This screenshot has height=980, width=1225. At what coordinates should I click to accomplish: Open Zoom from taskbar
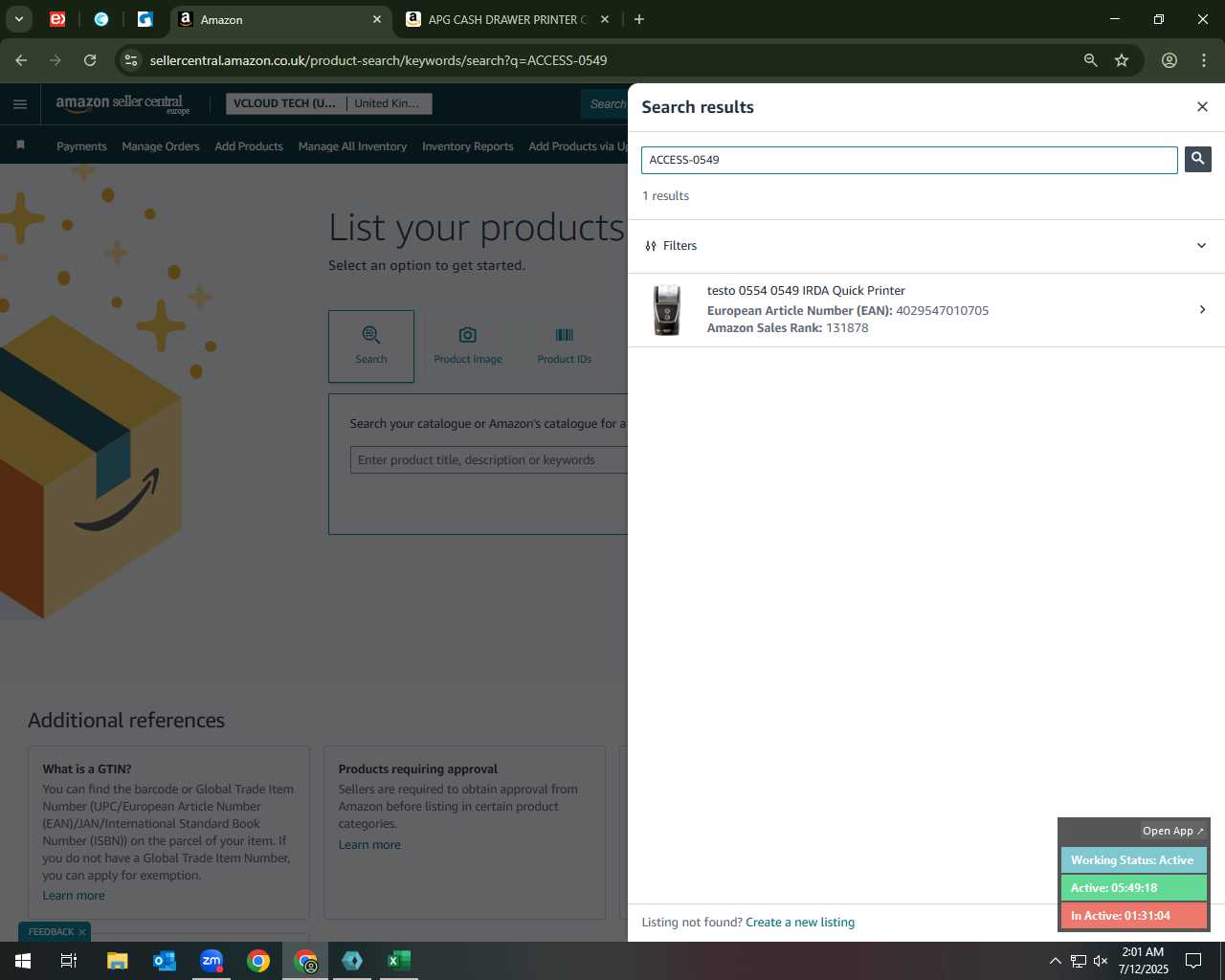(212, 961)
